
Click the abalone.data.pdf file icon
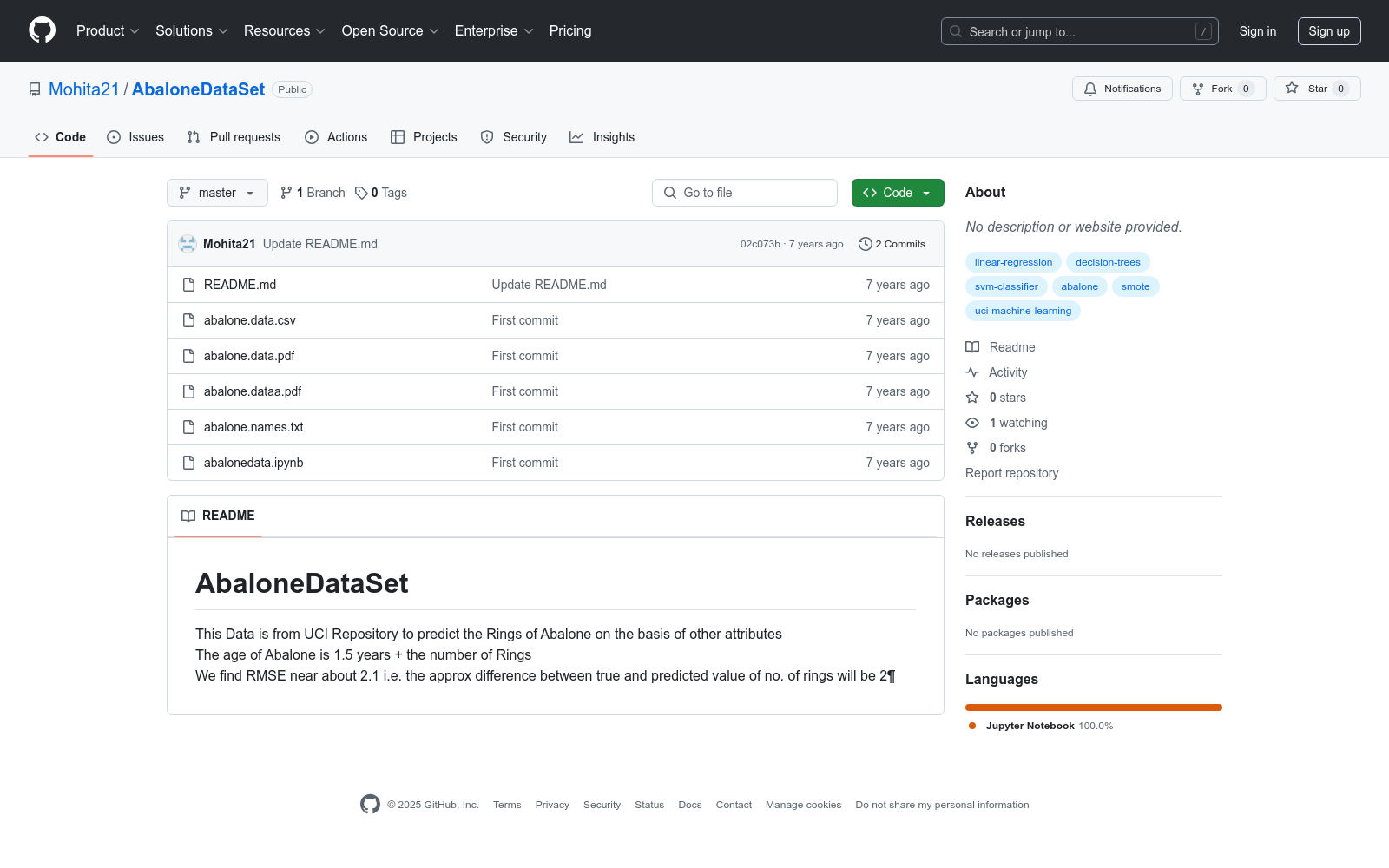[188, 356]
